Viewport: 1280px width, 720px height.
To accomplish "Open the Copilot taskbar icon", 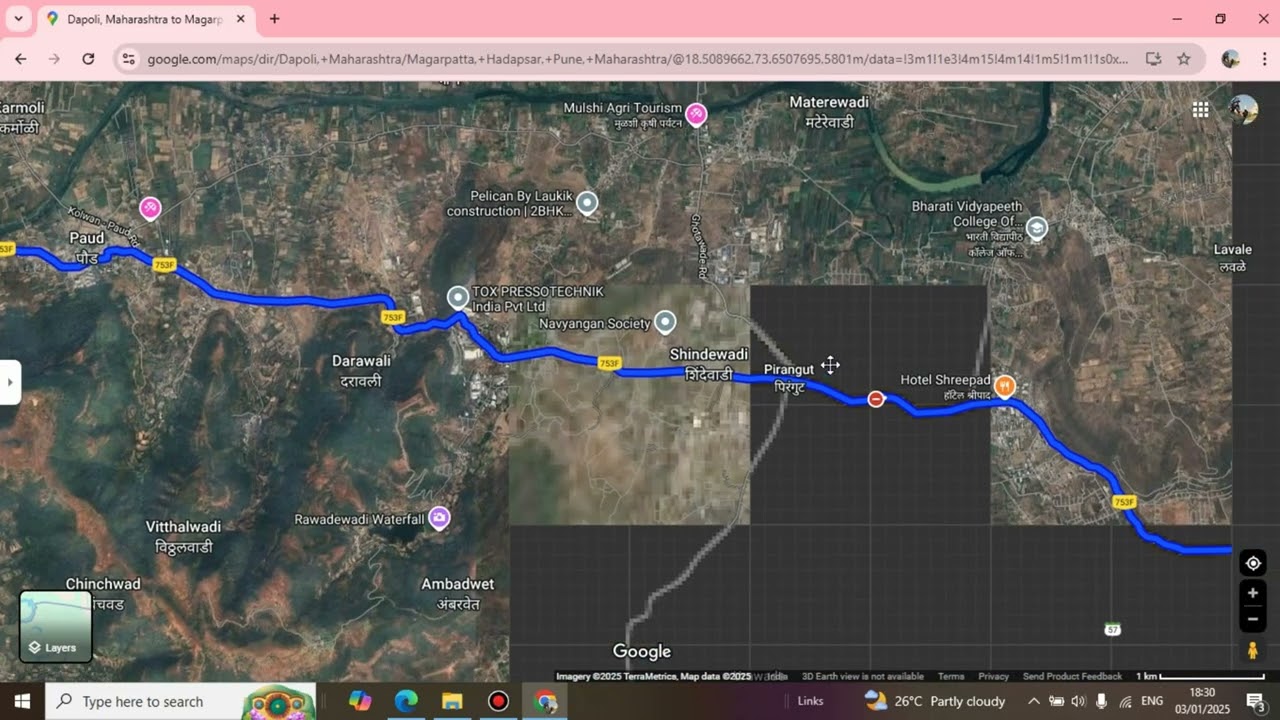I will click(x=360, y=701).
